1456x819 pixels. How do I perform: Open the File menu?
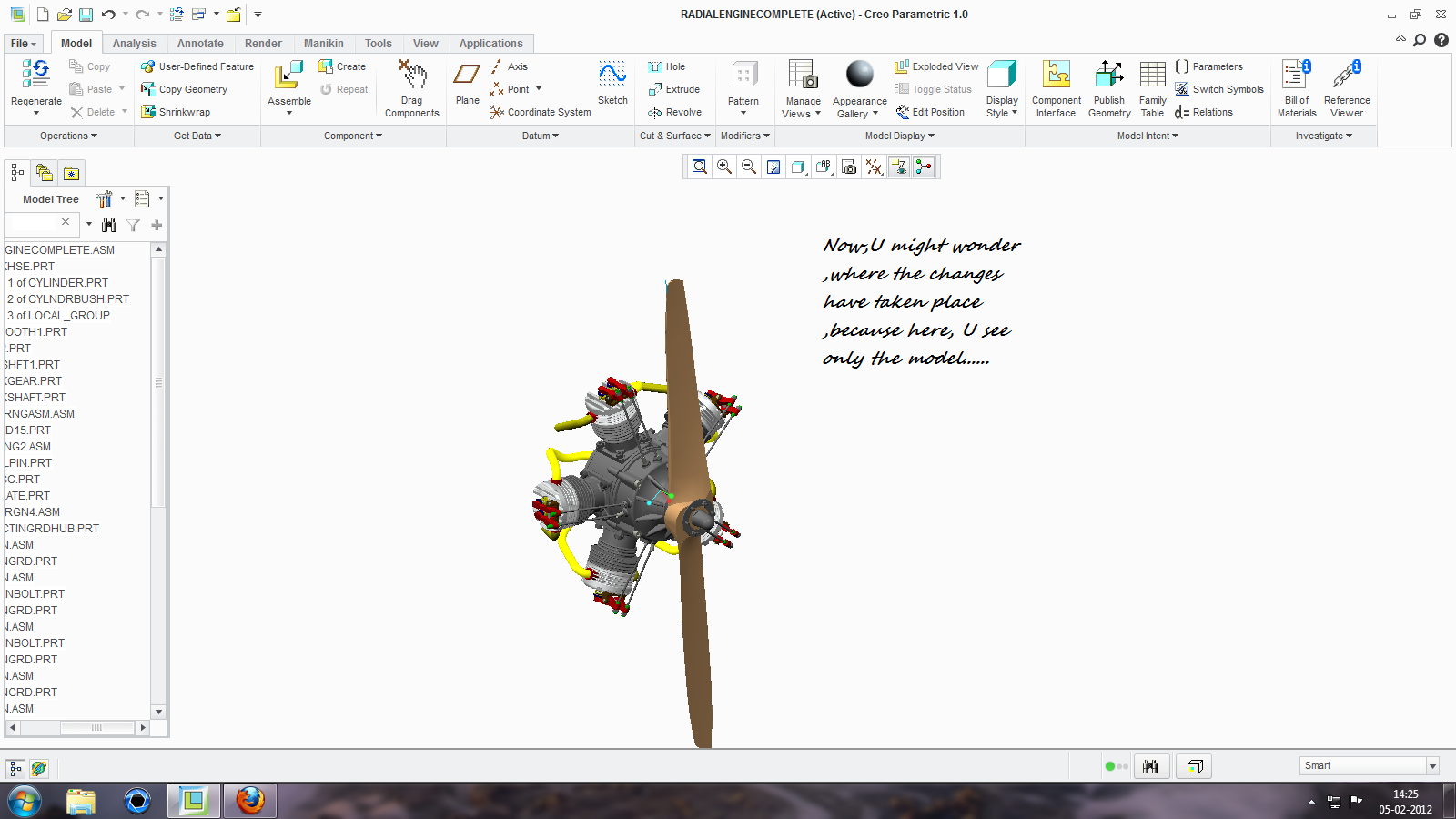(24, 44)
